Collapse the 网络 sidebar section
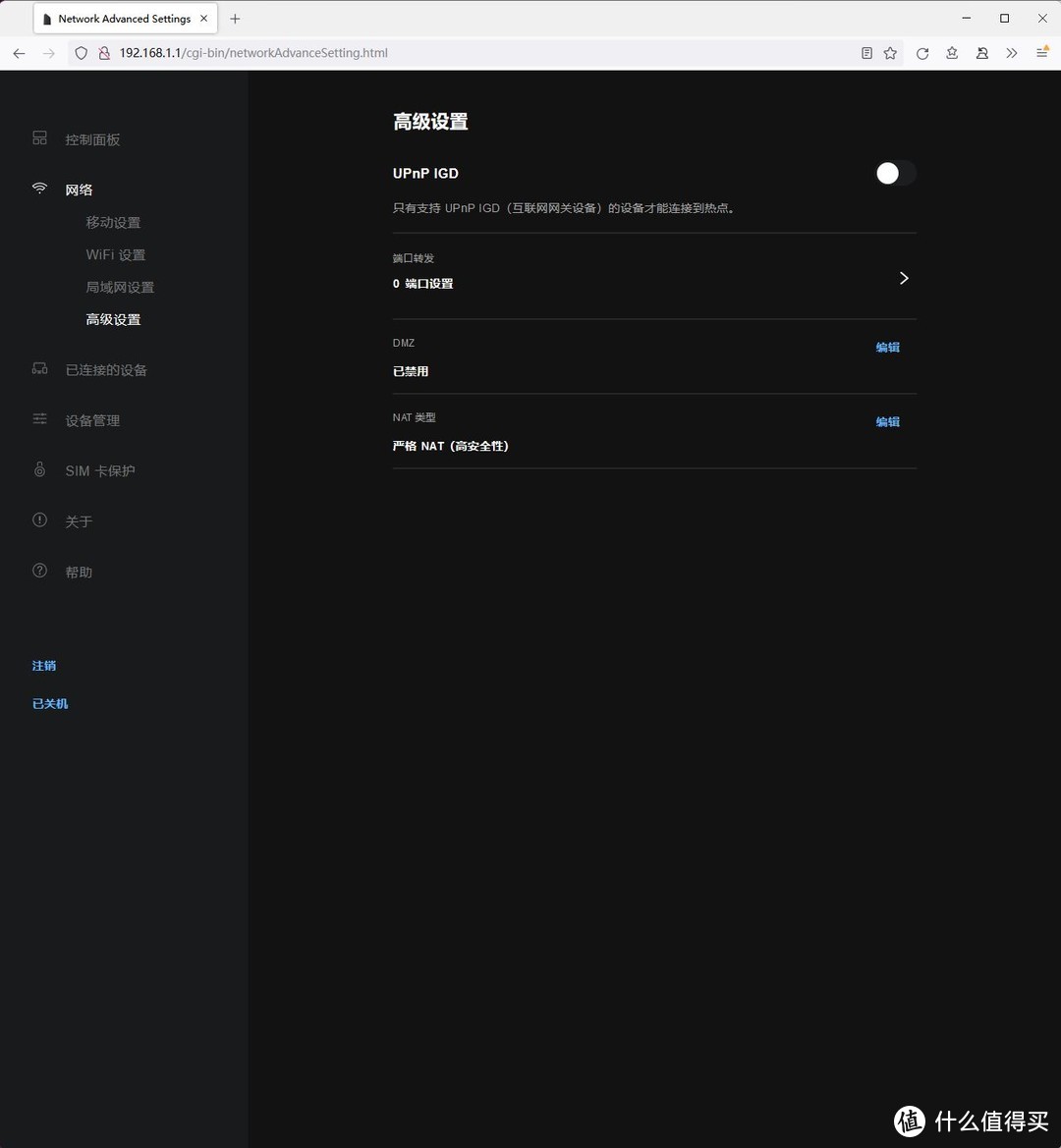The image size is (1061, 1148). point(79,189)
